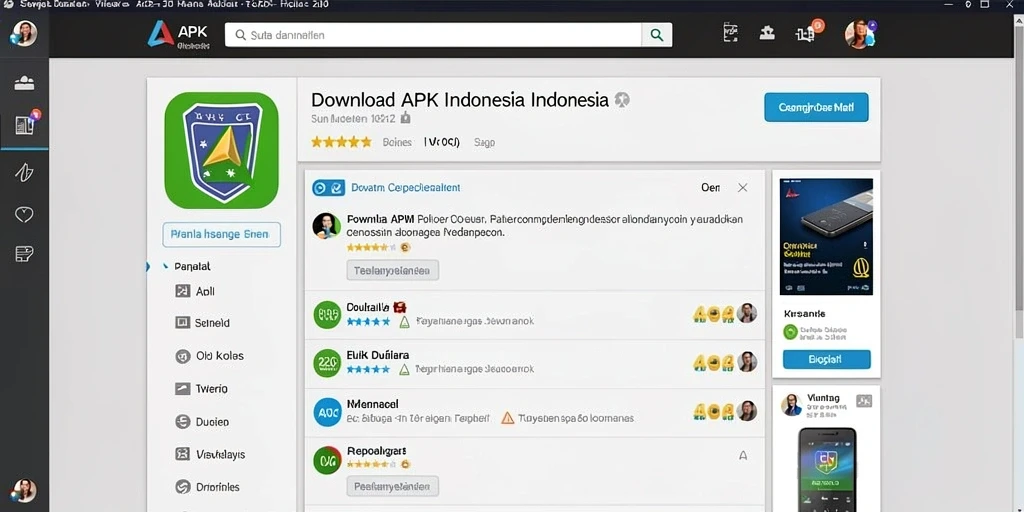Select Duoien in the side menu
The height and width of the screenshot is (512, 1024).
click(202, 422)
